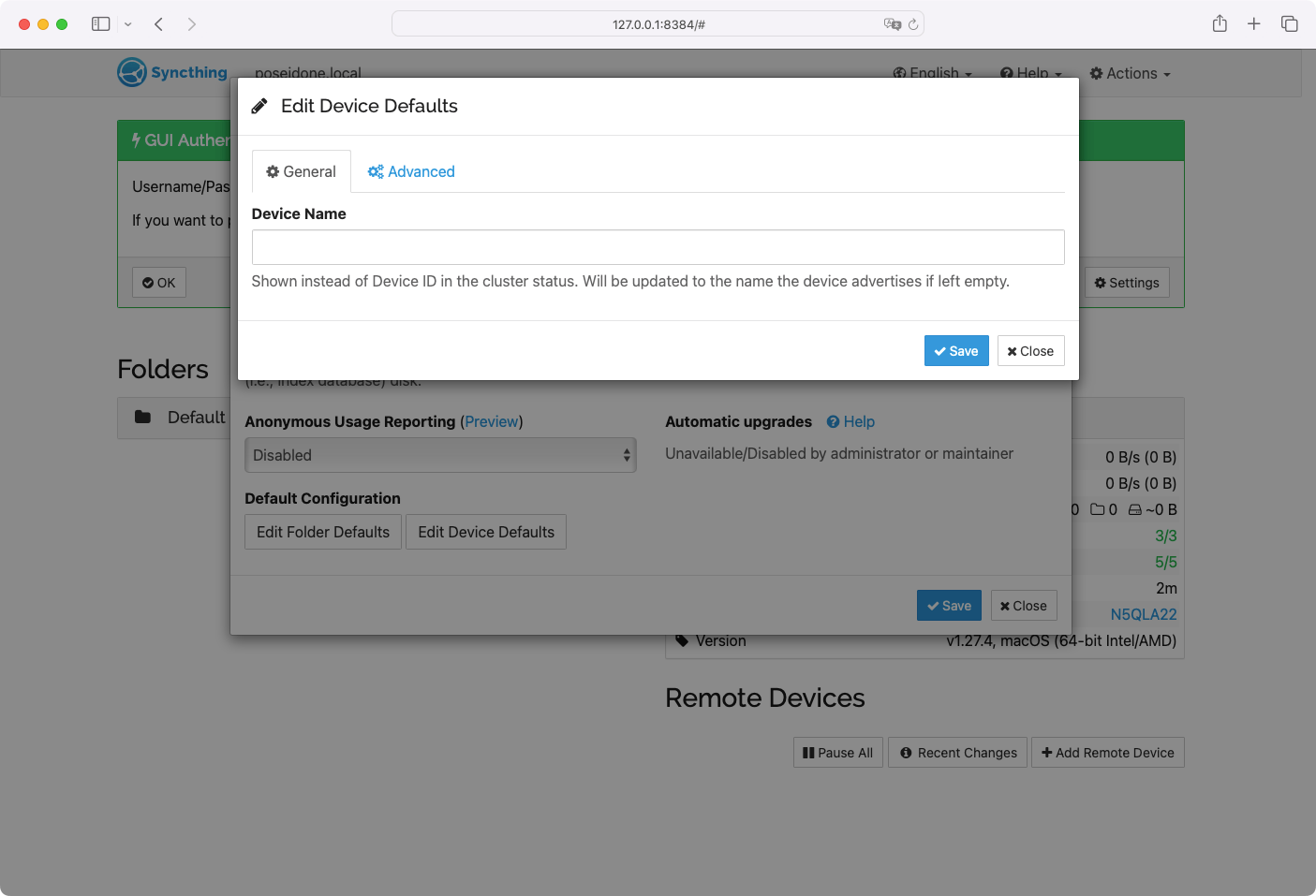Toggle the Safari sidebar icon

101,23
